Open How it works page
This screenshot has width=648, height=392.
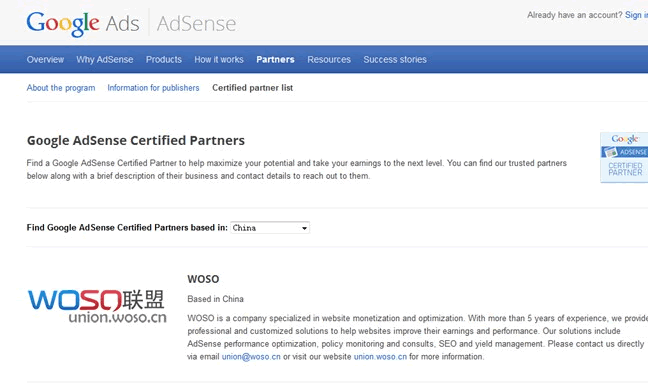(x=219, y=59)
